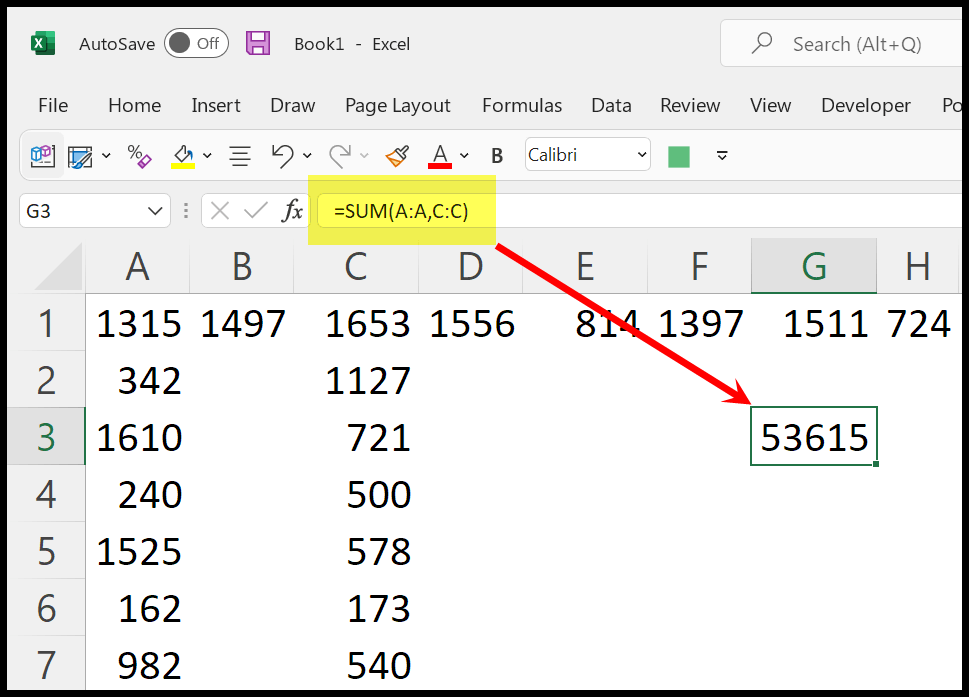
Task: Open the Draw tab
Action: click(x=292, y=105)
